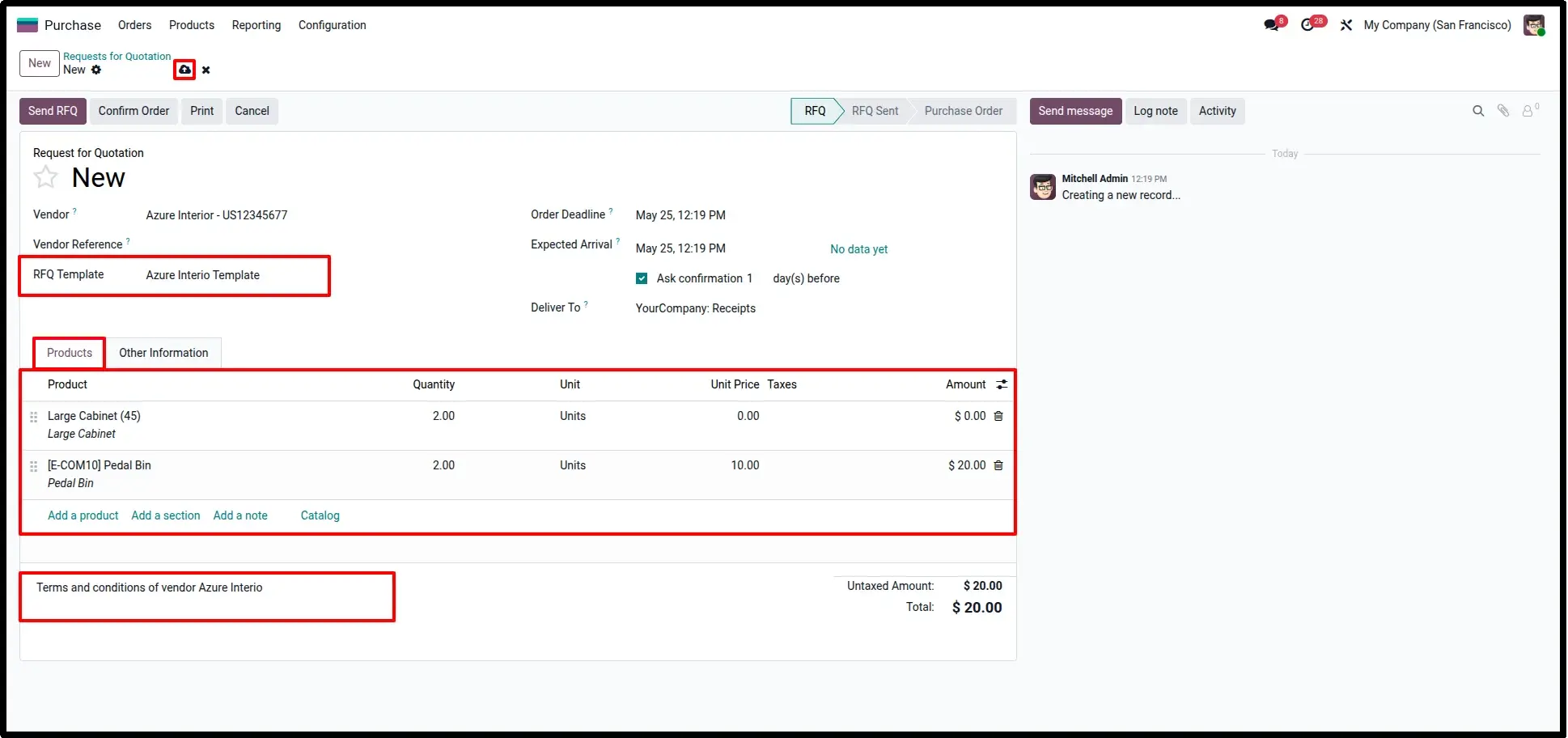Click Confirm Order

(133, 111)
